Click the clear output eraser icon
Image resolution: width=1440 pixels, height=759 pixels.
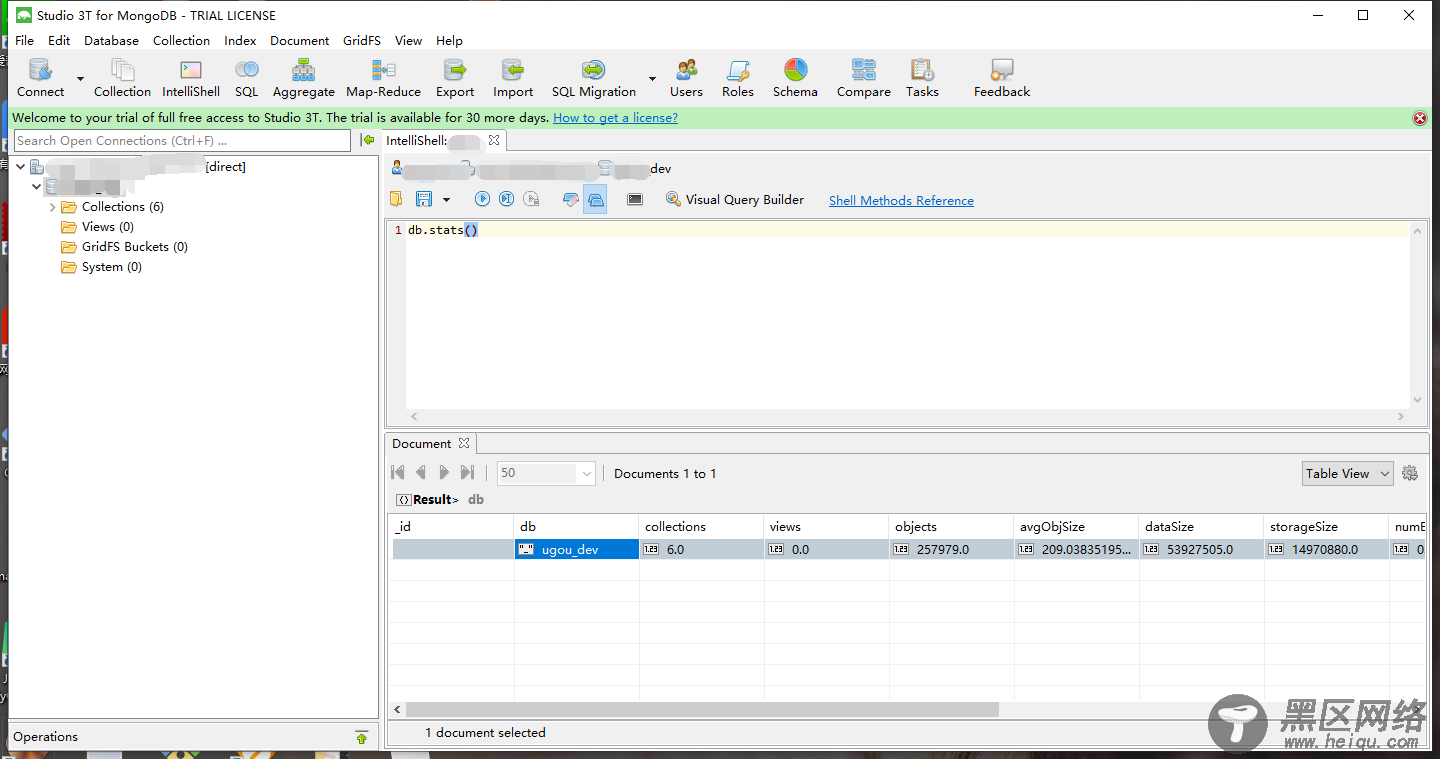(571, 199)
